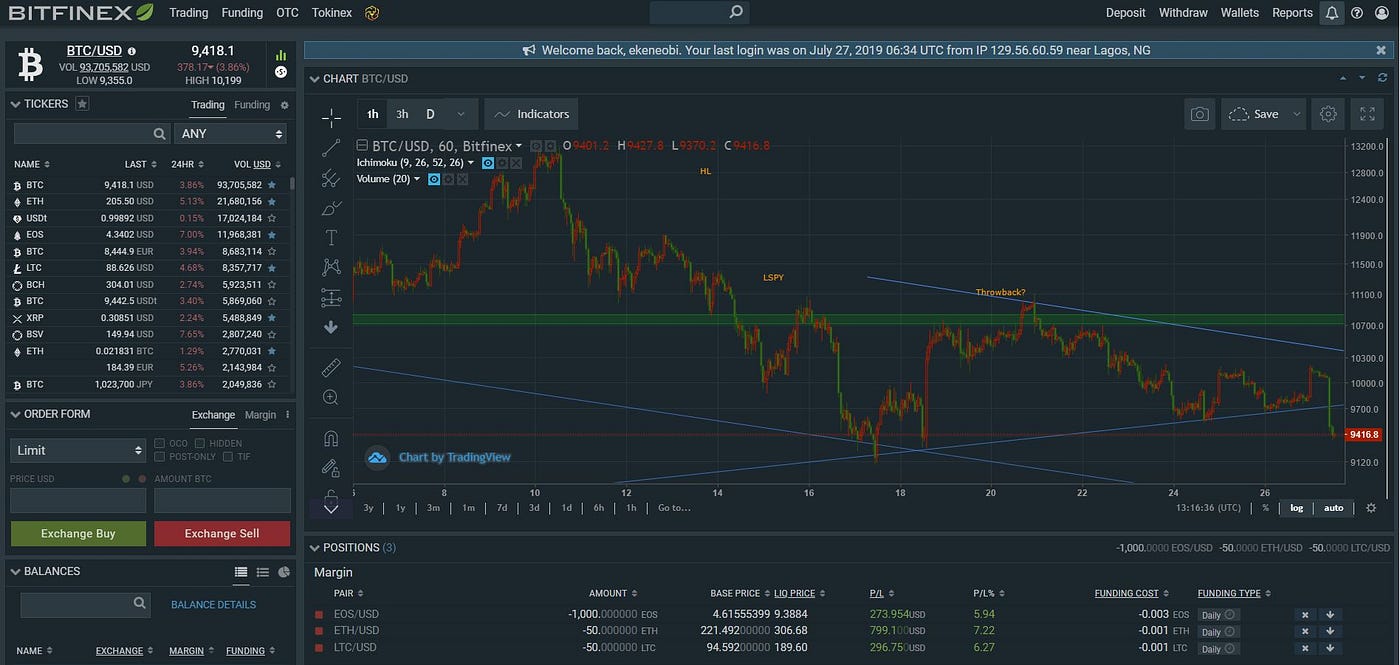Refresh the chart panel icon
This screenshot has width=1400, height=665.
(x=1383, y=78)
